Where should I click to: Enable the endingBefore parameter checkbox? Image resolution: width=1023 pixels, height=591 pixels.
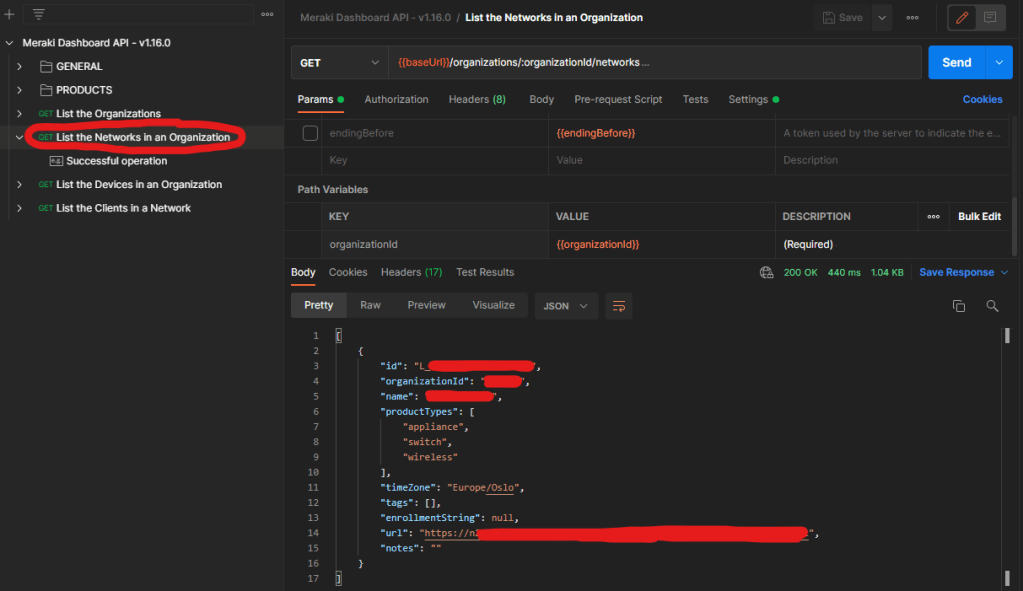(310, 133)
